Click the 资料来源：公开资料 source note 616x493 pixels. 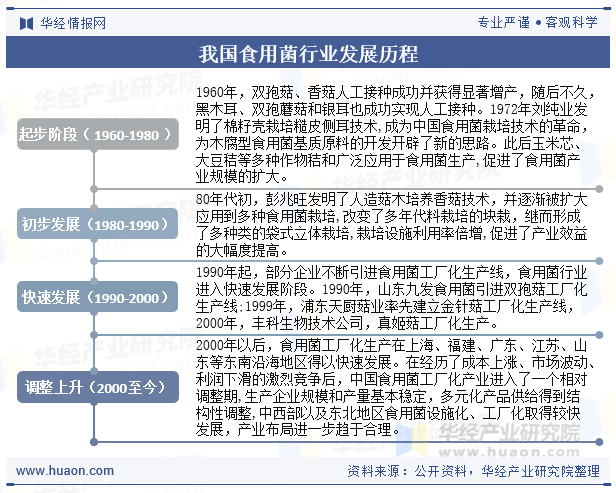pyautogui.click(x=473, y=471)
